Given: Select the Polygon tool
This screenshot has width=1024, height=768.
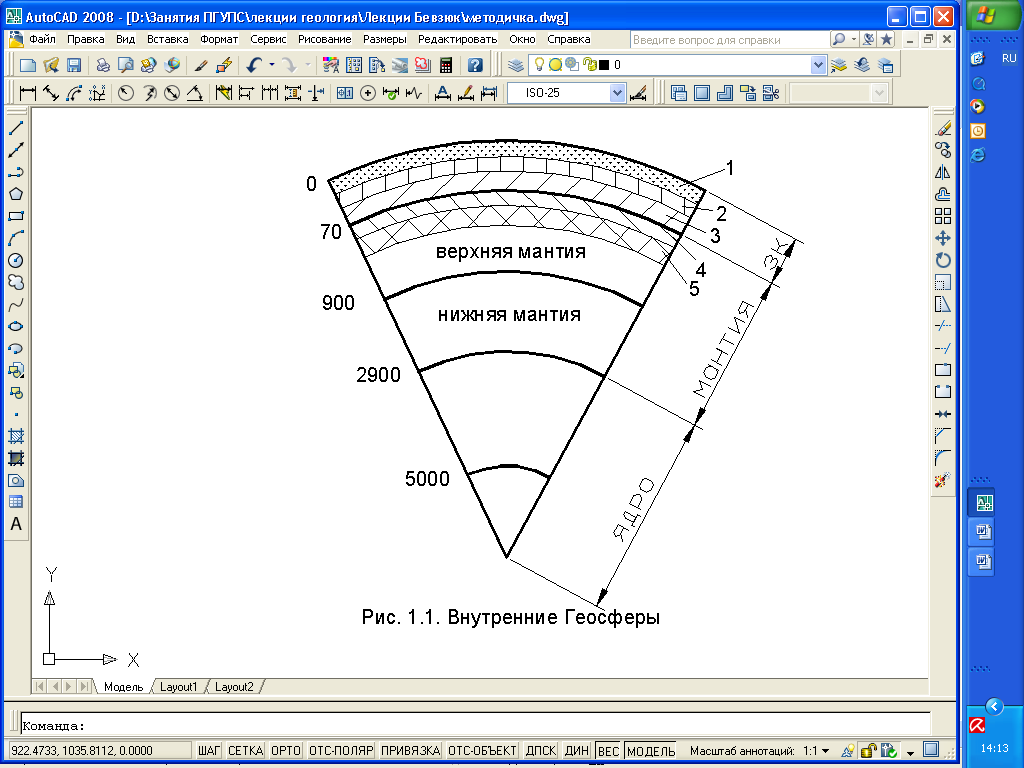Looking at the screenshot, I should pos(16,194).
